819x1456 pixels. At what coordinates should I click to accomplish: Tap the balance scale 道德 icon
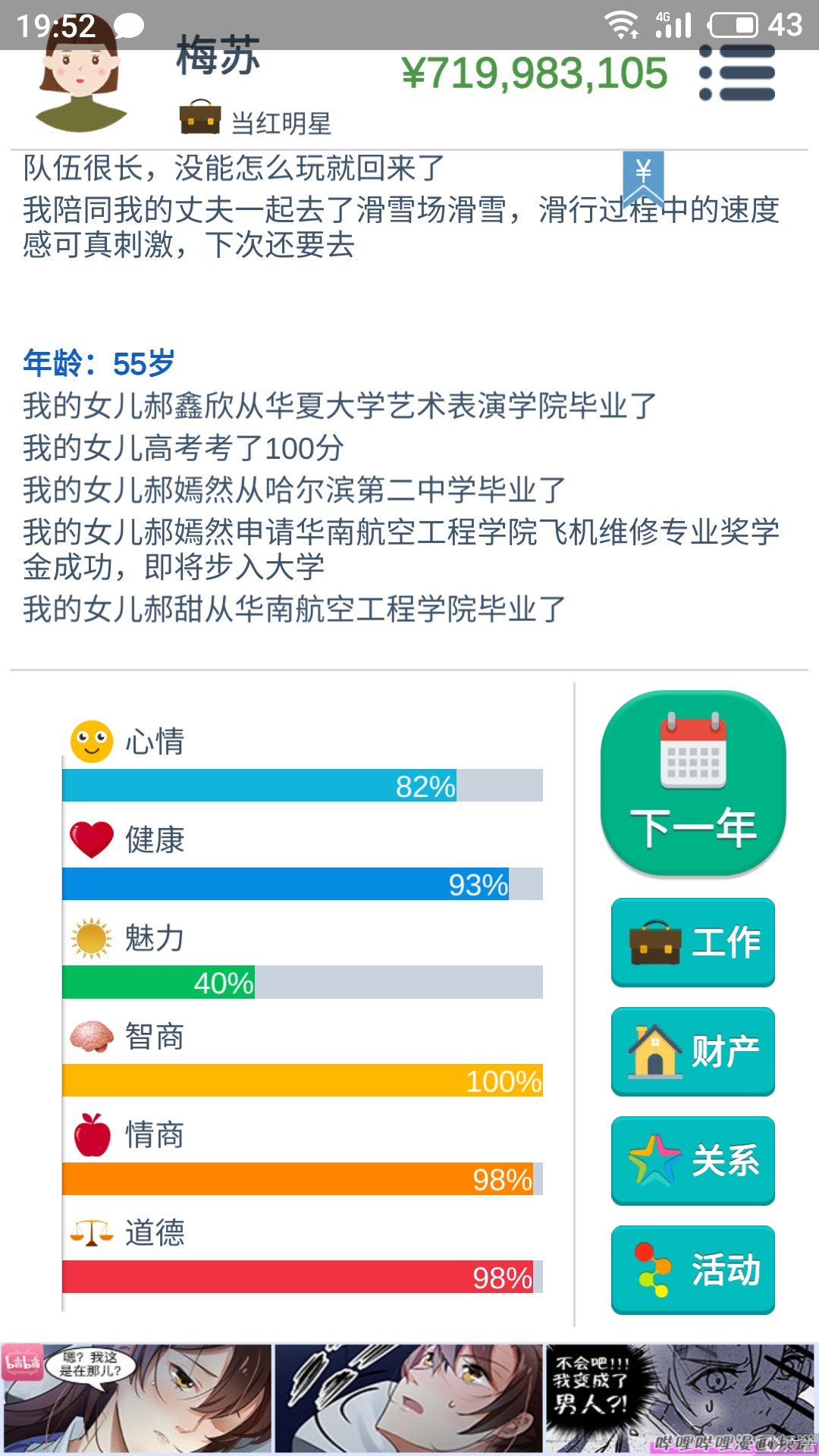(x=92, y=1233)
